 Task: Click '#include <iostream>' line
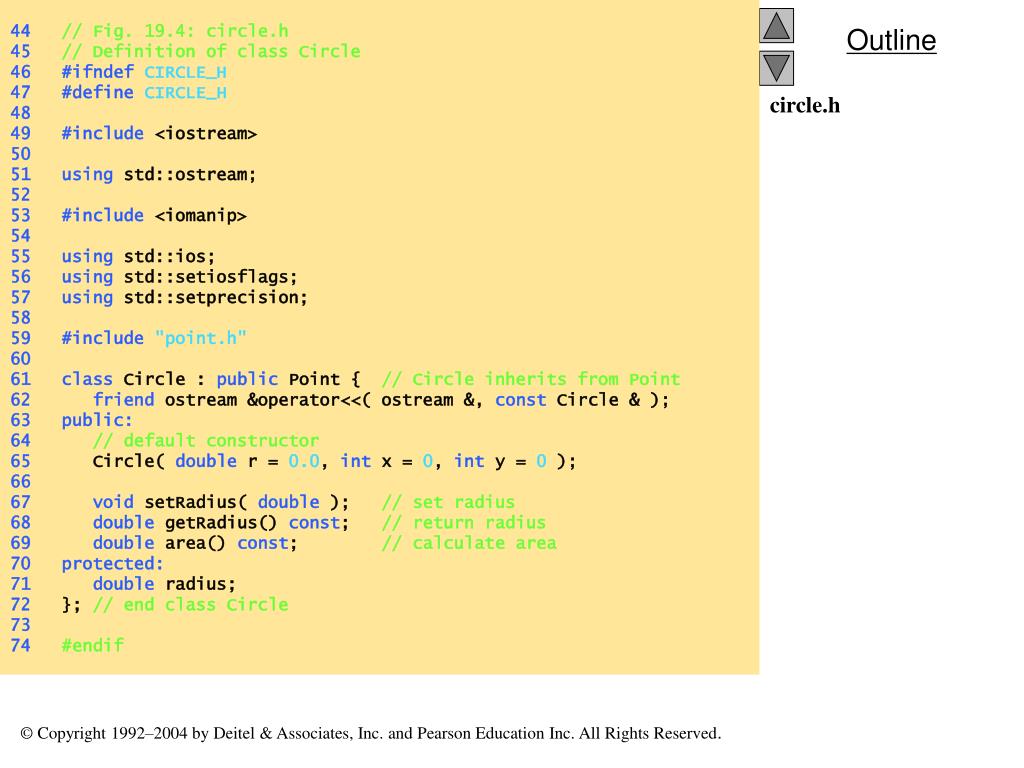pos(159,133)
